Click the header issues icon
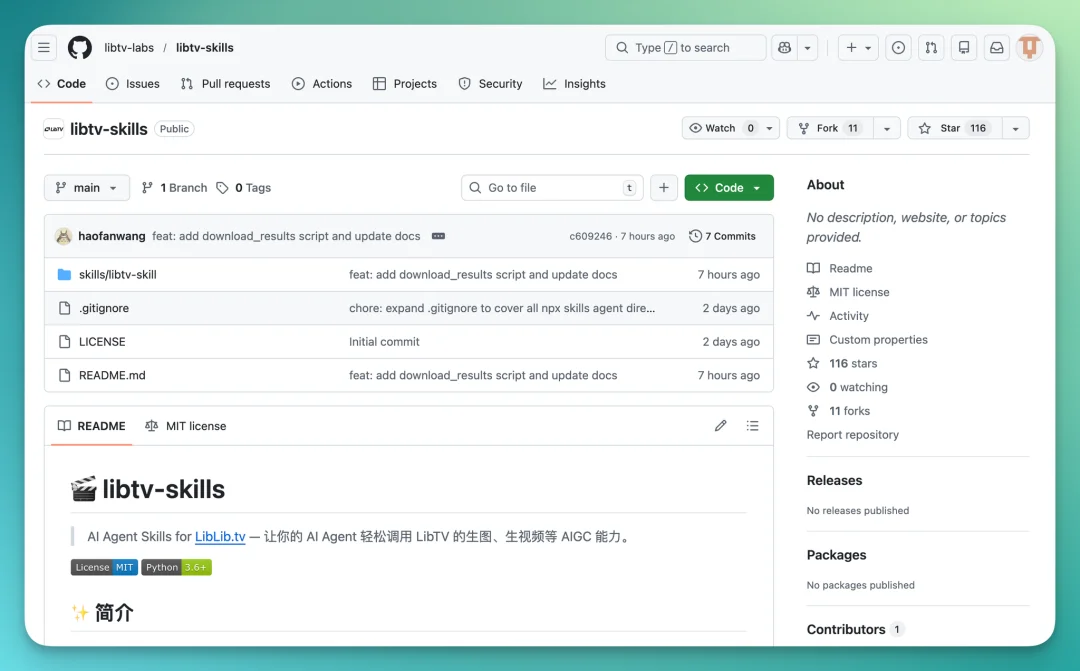 898,48
